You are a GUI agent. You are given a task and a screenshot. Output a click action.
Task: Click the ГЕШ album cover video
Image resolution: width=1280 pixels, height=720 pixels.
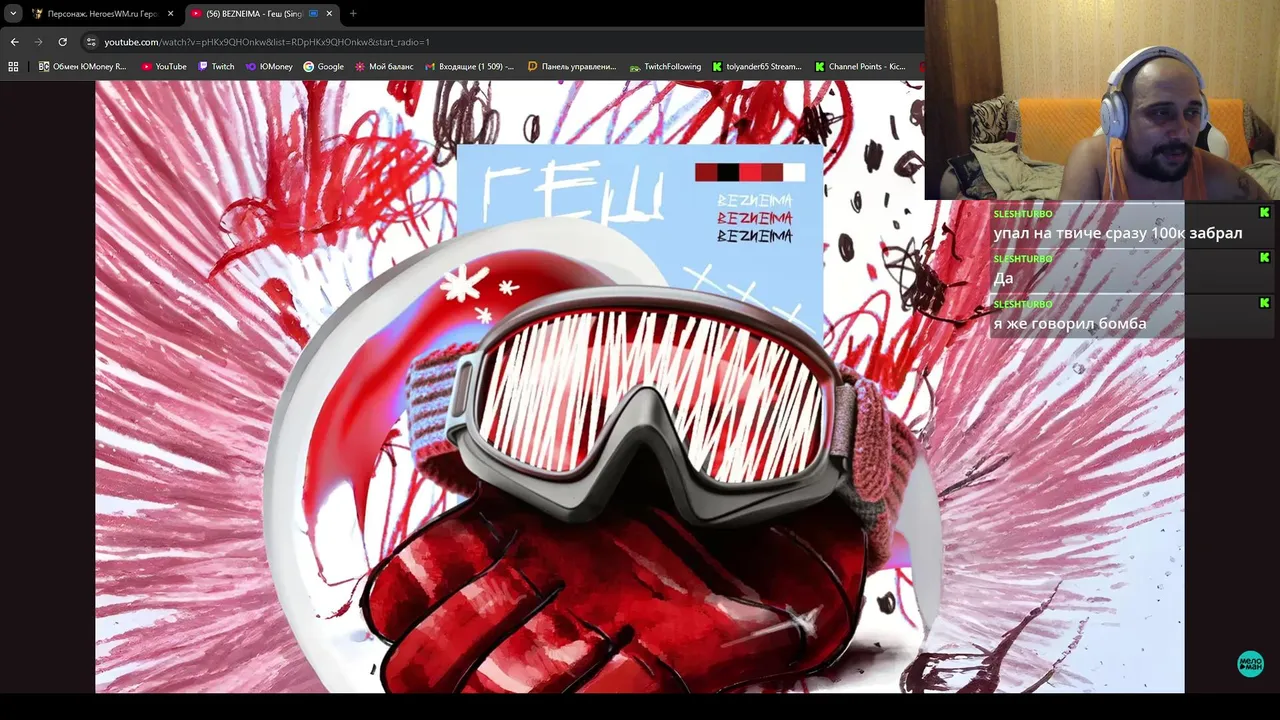click(640, 386)
